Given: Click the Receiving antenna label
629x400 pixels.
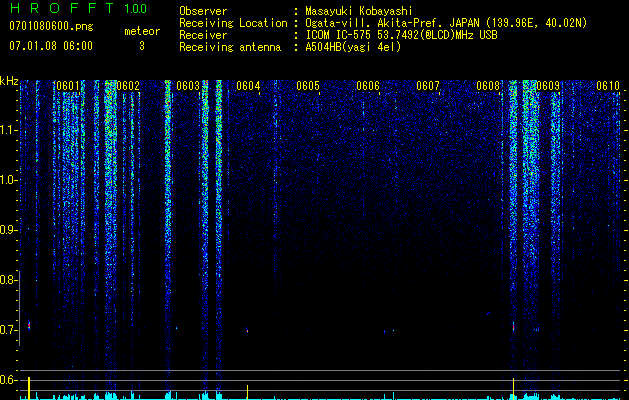Looking at the screenshot, I should coord(230,47).
